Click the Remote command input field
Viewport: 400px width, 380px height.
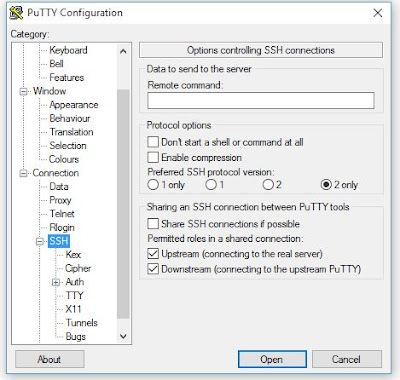pos(261,101)
